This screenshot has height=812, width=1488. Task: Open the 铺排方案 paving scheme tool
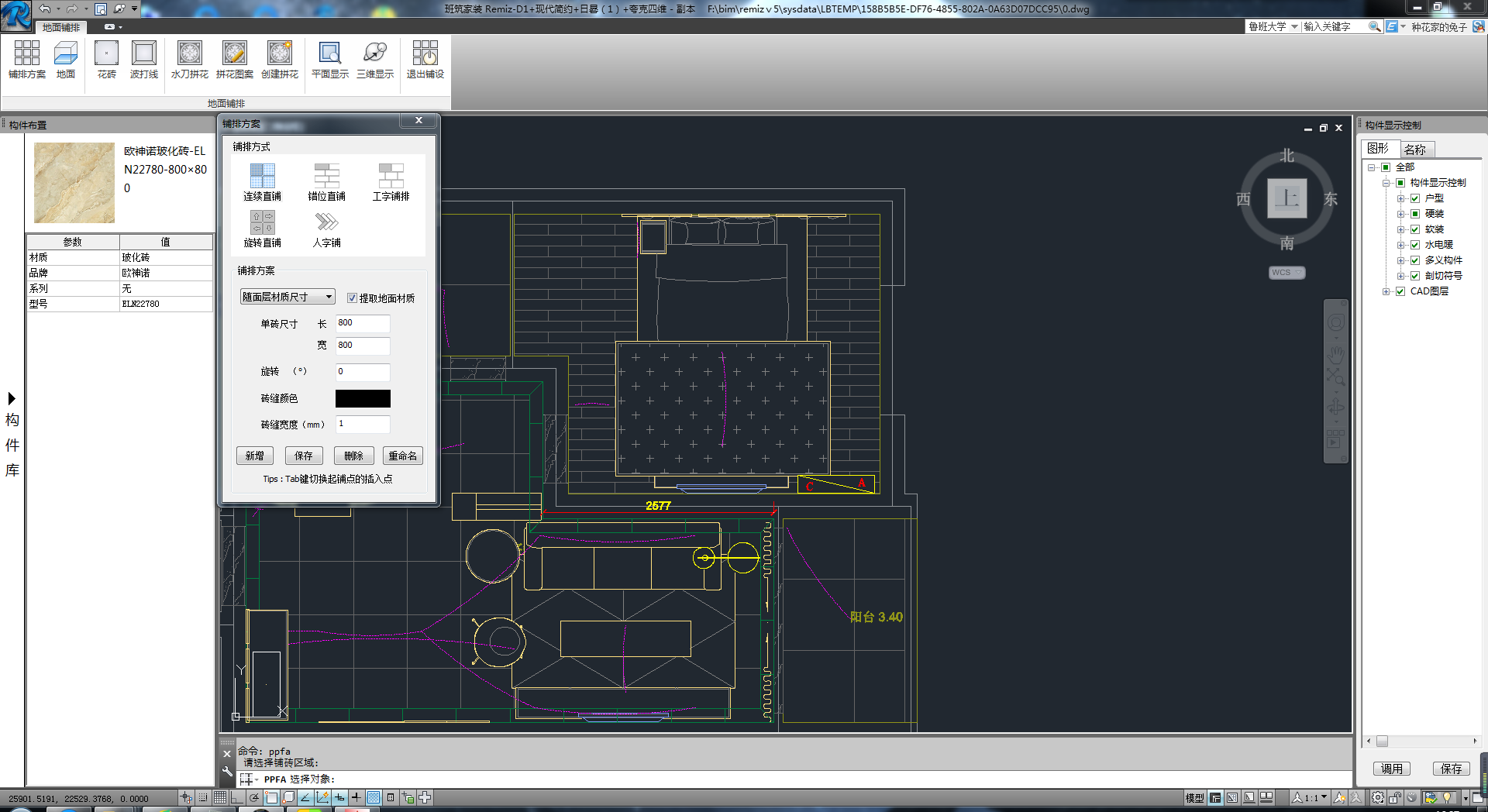pyautogui.click(x=27, y=60)
